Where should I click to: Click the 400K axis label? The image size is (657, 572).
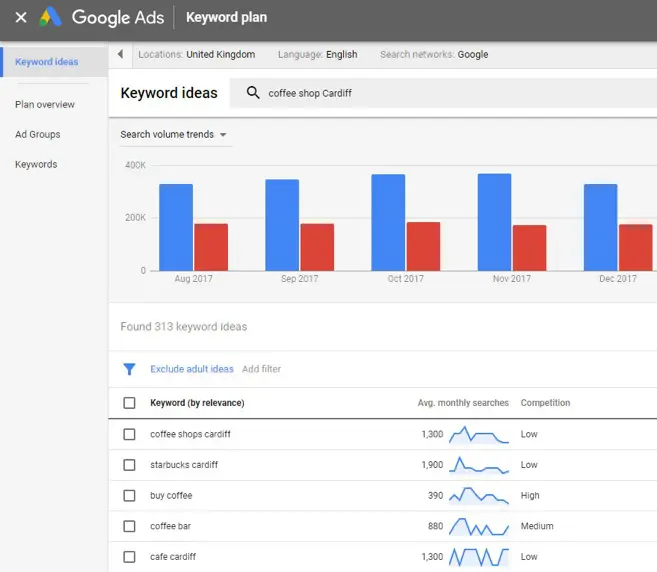[135, 165]
